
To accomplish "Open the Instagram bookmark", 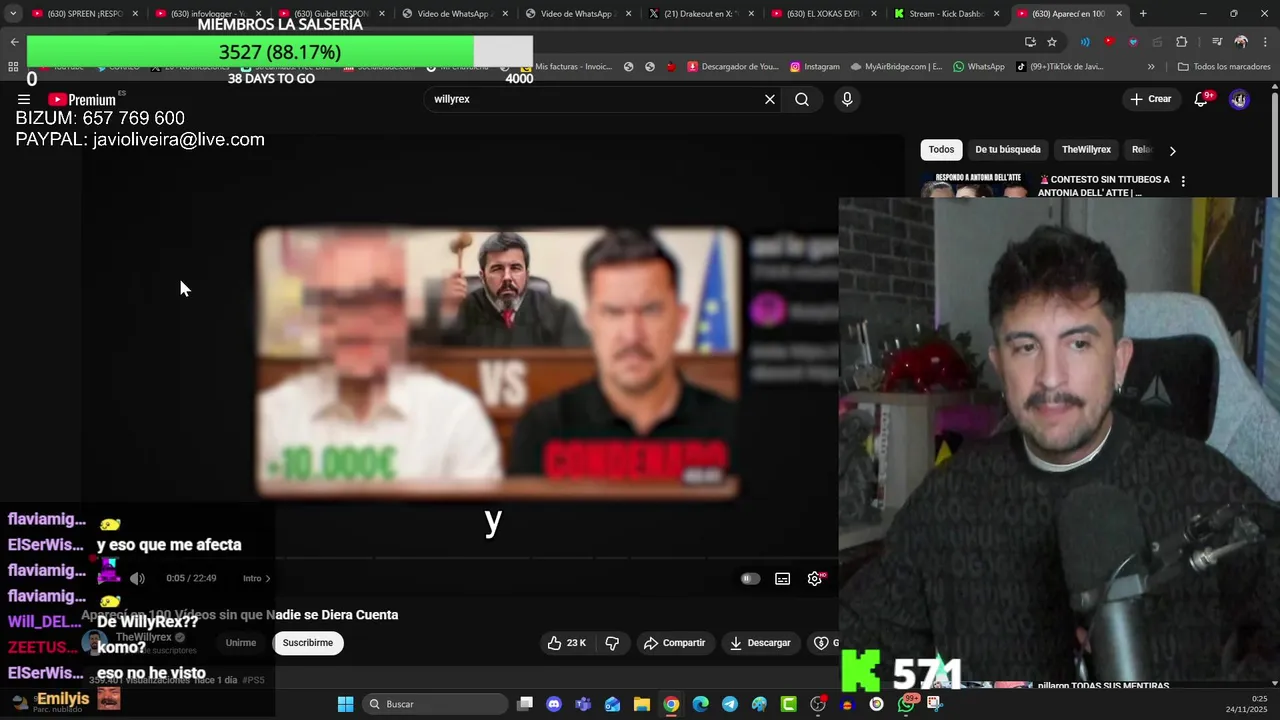I will [815, 67].
